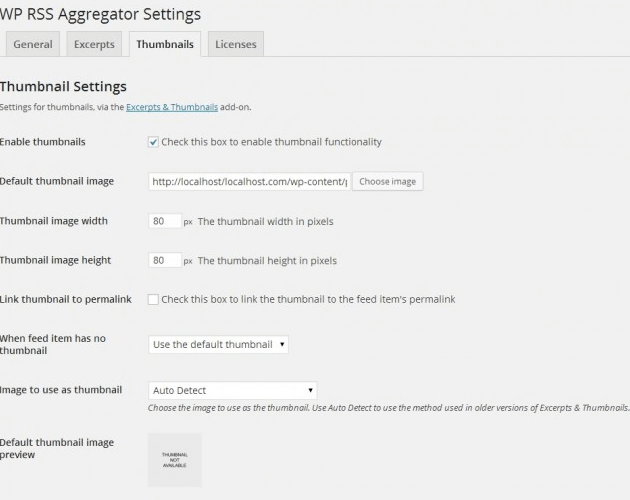The width and height of the screenshot is (630, 500).
Task: Click the 'When feed item has no thumbnail' label
Action: tap(53, 344)
